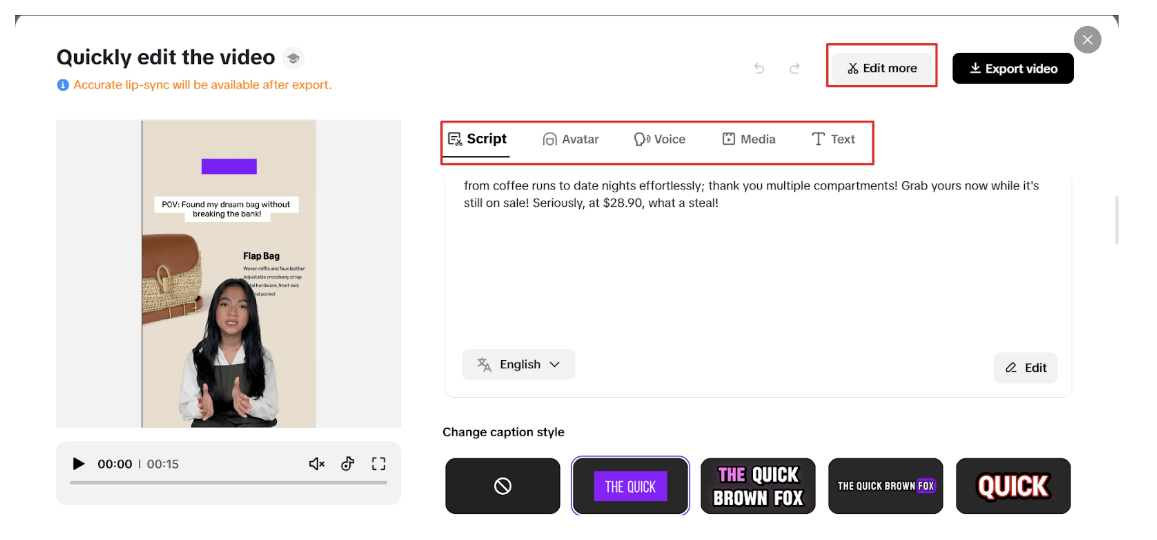
Task: Click the video progress slider
Action: tap(228, 483)
